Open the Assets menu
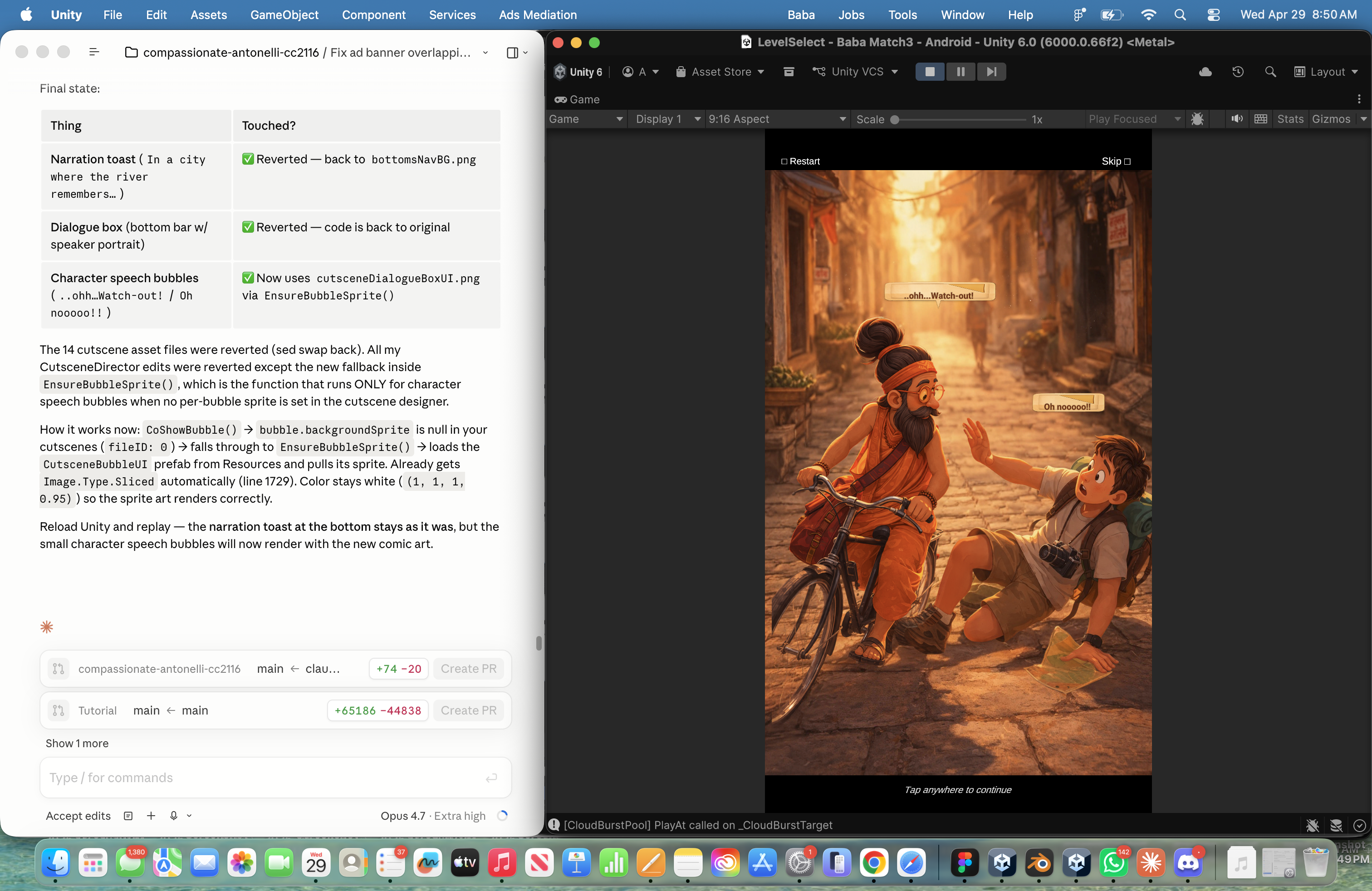This screenshot has height=891, width=1372. (x=208, y=15)
